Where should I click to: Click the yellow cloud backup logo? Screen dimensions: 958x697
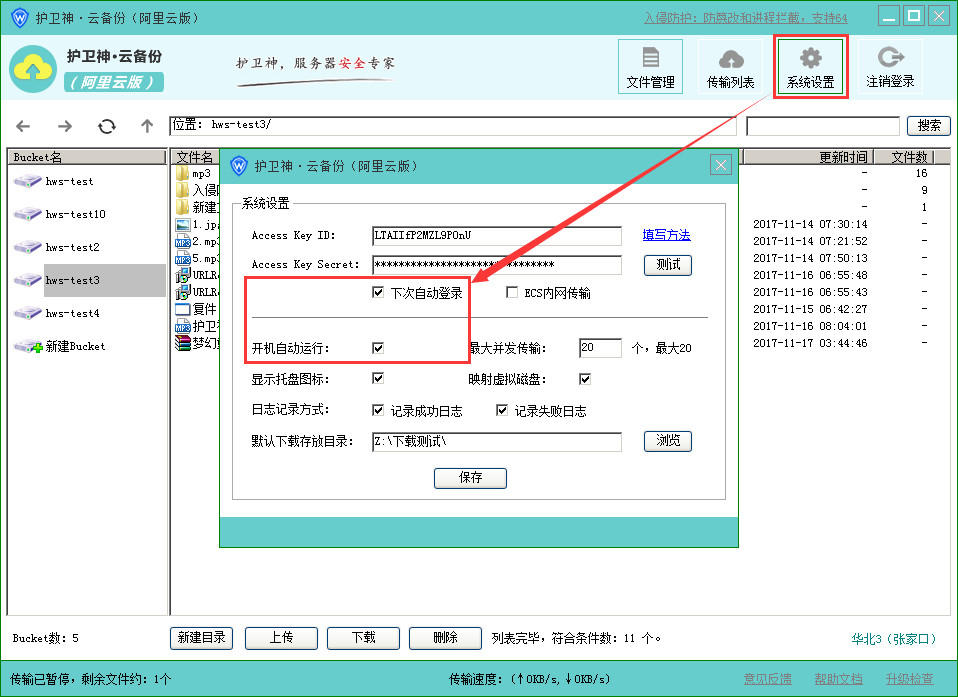coord(33,69)
